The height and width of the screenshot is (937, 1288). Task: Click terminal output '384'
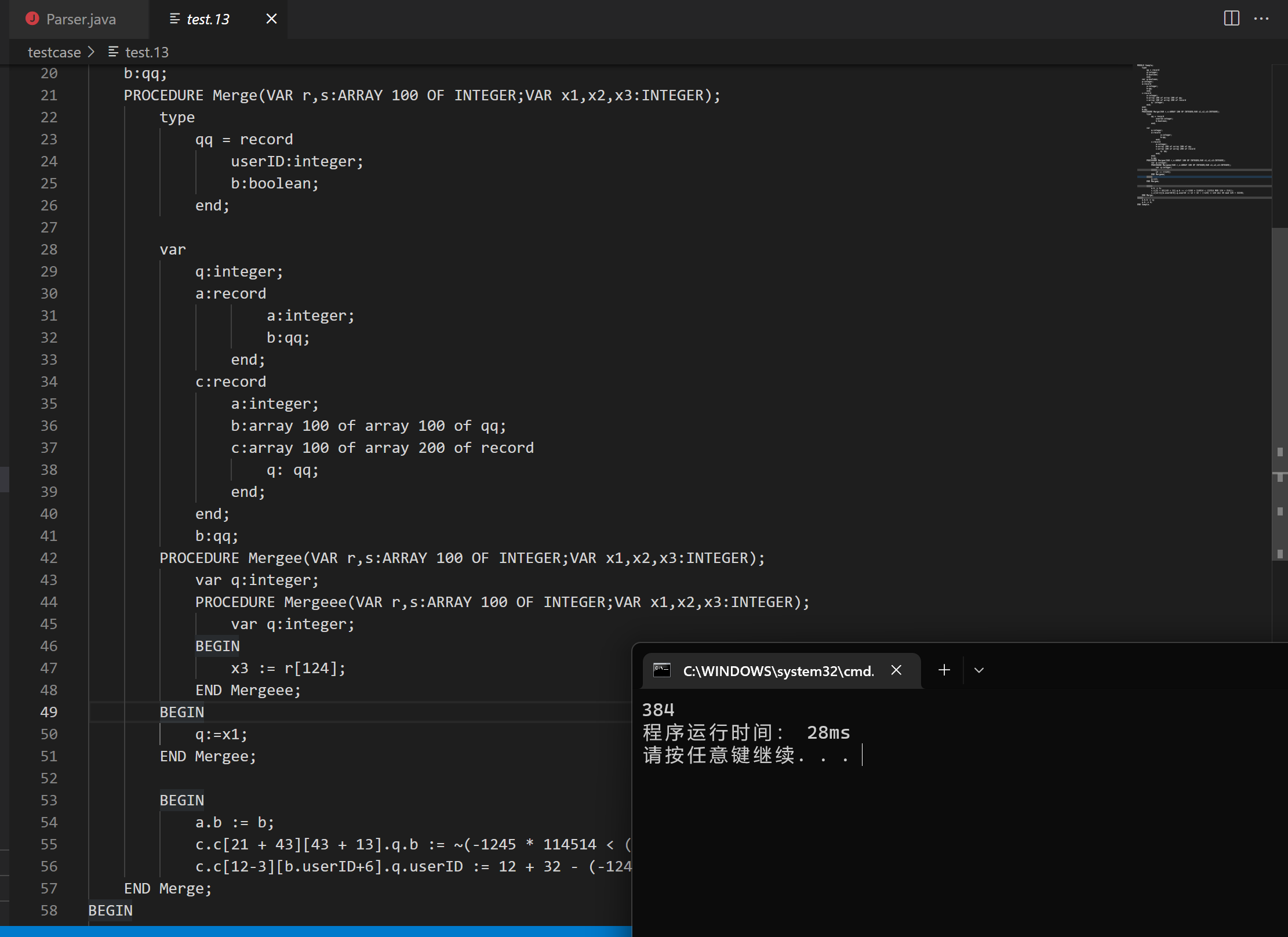(x=658, y=710)
